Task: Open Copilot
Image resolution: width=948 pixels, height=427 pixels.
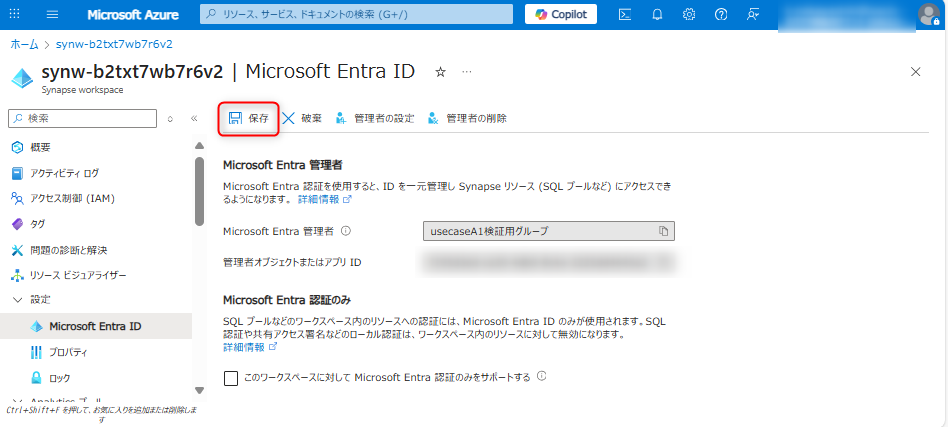Action: pyautogui.click(x=561, y=15)
